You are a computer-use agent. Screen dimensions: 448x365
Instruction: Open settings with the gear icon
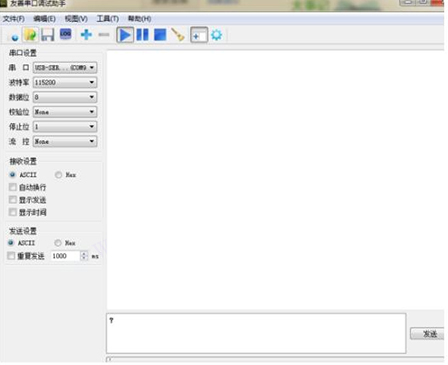tap(217, 35)
